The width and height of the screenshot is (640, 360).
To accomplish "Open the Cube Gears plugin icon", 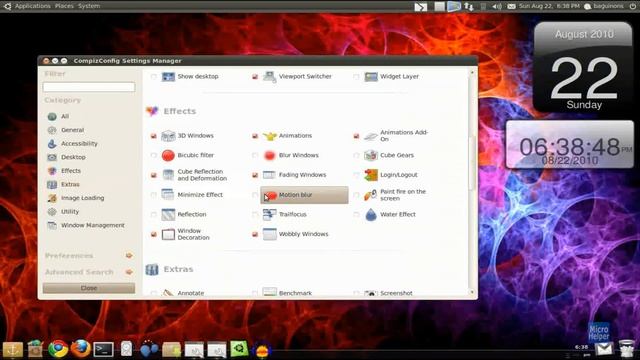I will coord(371,155).
